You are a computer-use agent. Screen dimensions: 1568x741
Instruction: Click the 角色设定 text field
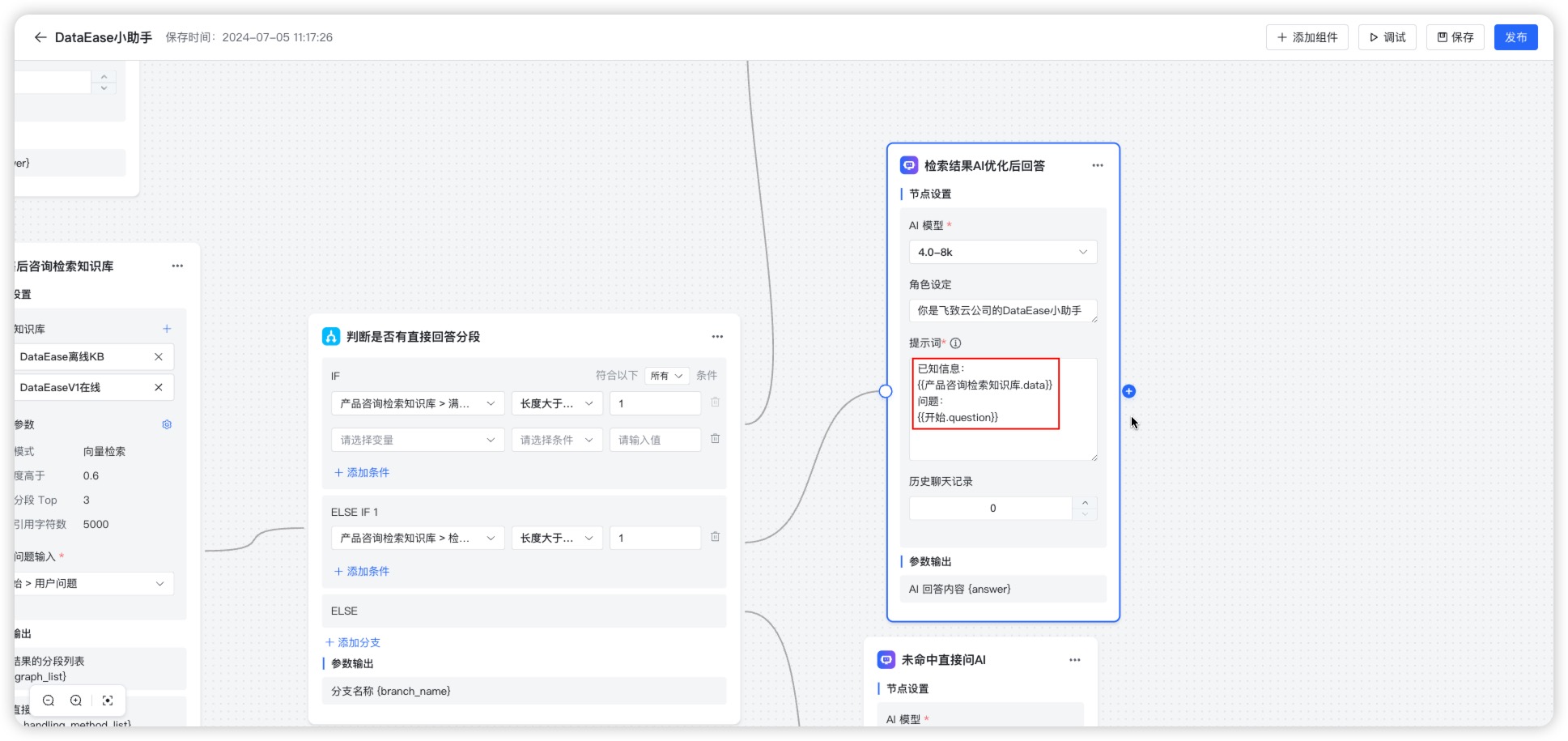1002,310
